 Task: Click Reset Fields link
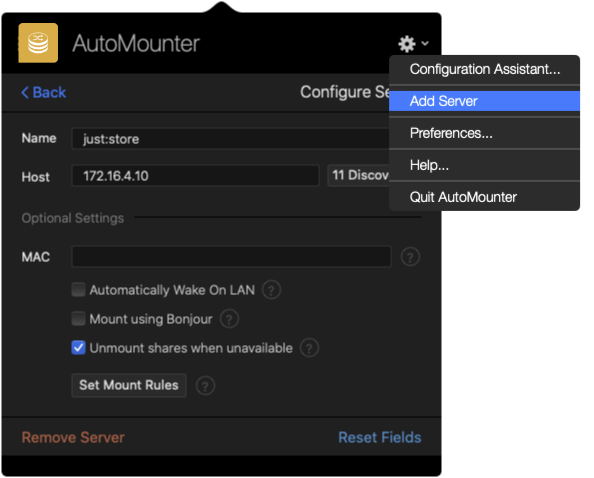(380, 437)
